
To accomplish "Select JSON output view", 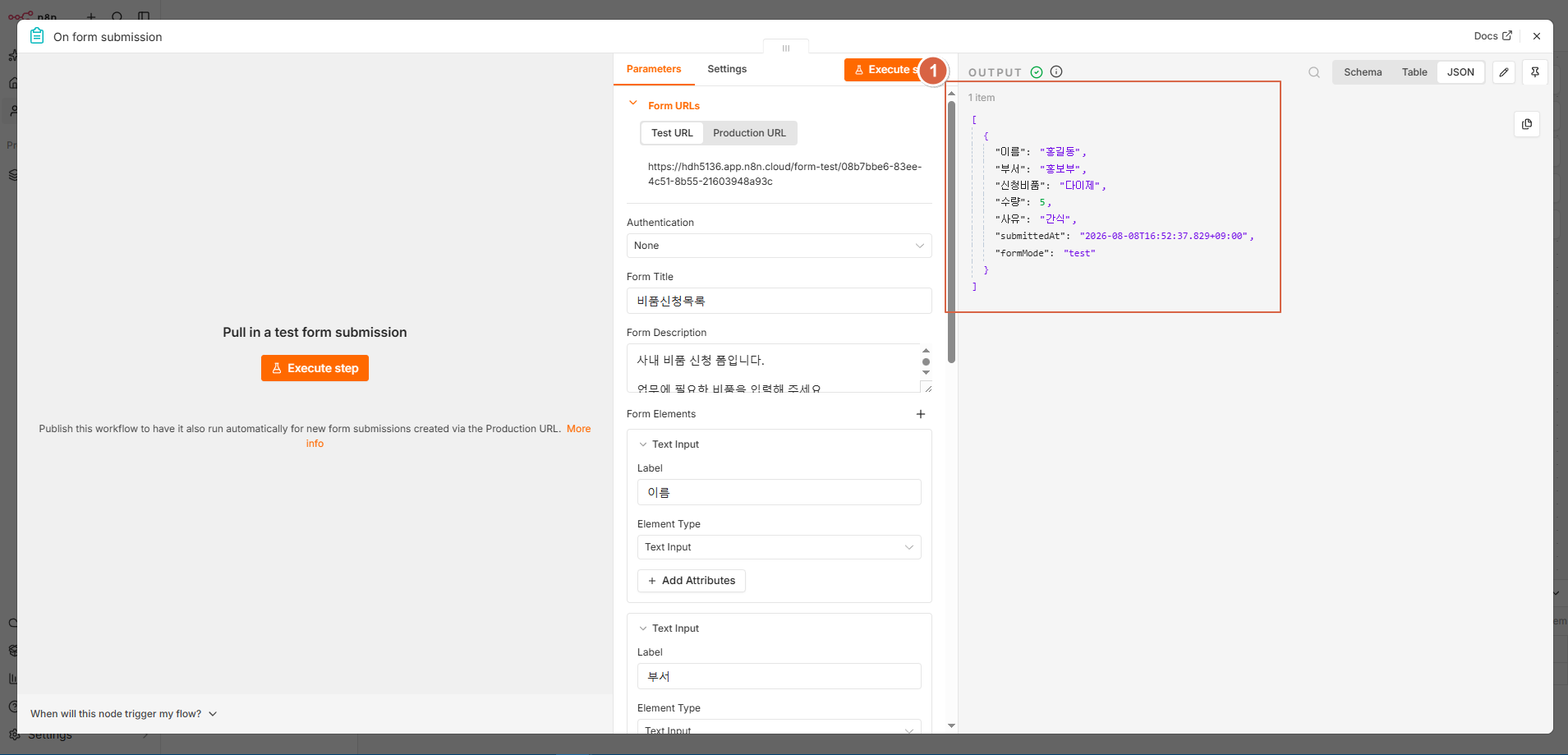I will tap(1460, 72).
